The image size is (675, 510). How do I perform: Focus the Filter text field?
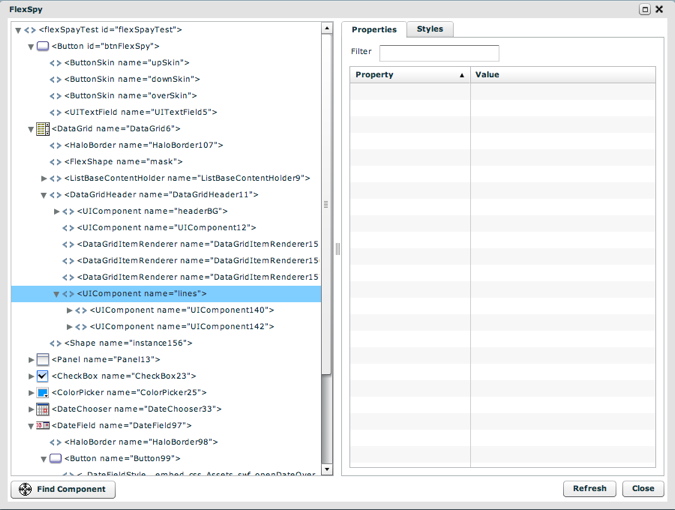pos(439,52)
